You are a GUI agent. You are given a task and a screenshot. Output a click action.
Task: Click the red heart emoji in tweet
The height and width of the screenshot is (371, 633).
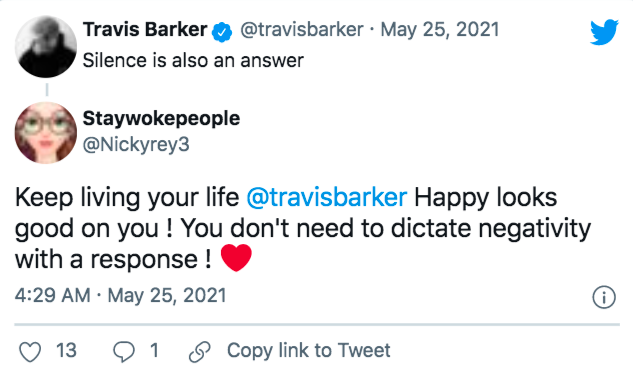(x=236, y=258)
